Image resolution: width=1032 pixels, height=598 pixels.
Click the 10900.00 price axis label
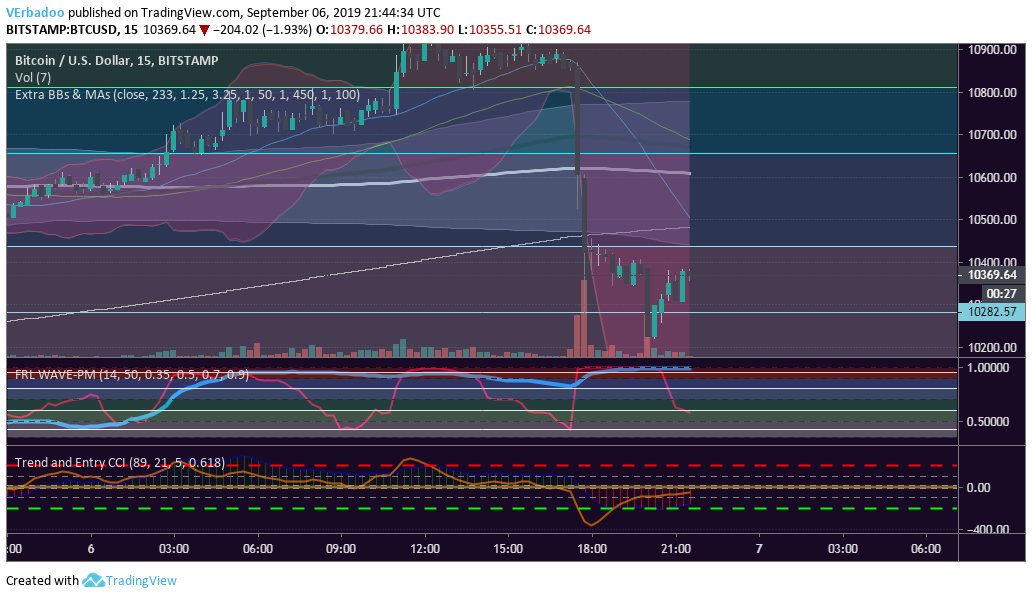pos(992,50)
